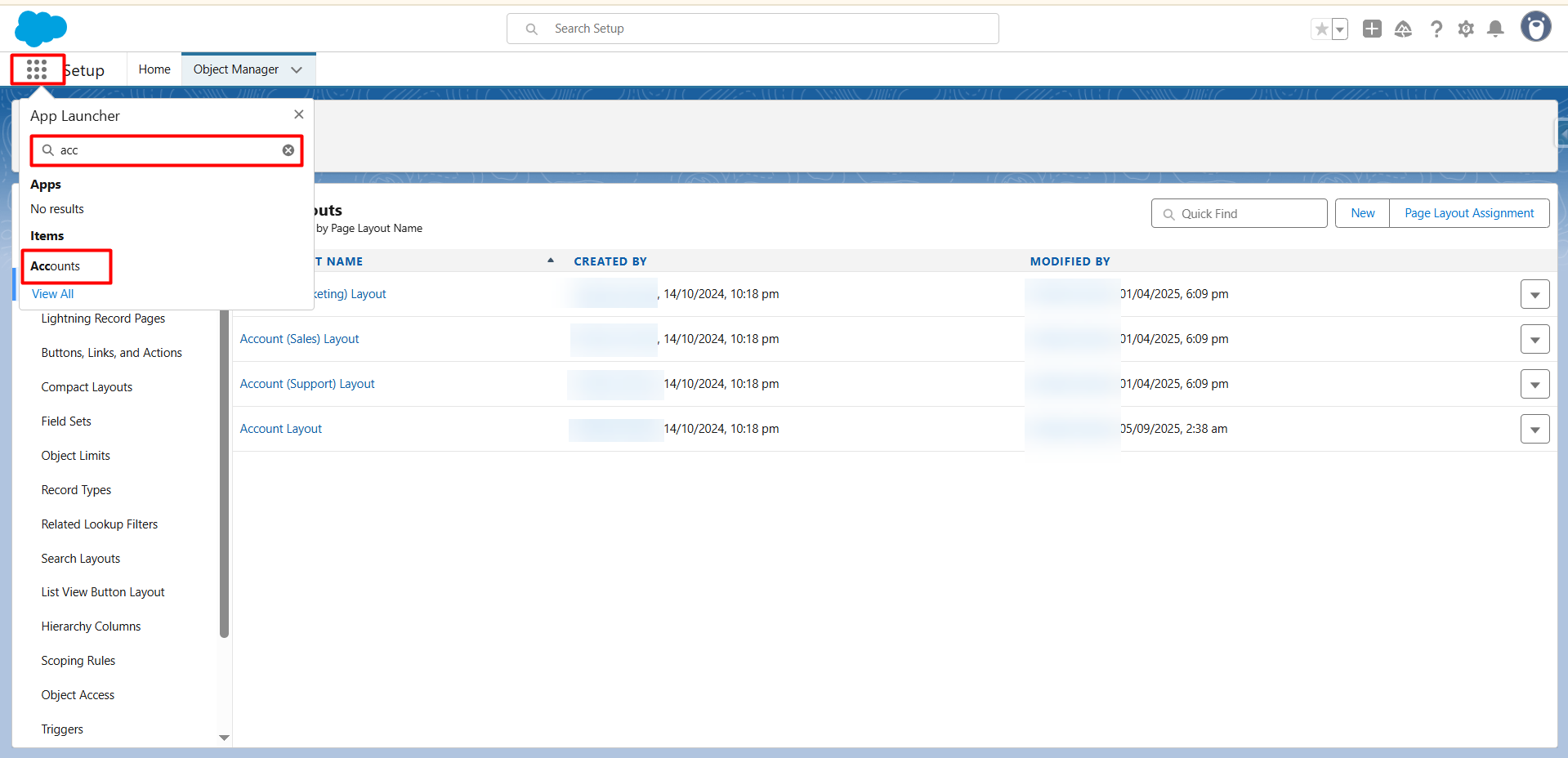1568x758 pixels.
Task: Open the Salesforce Help question mark
Action: tap(1436, 29)
